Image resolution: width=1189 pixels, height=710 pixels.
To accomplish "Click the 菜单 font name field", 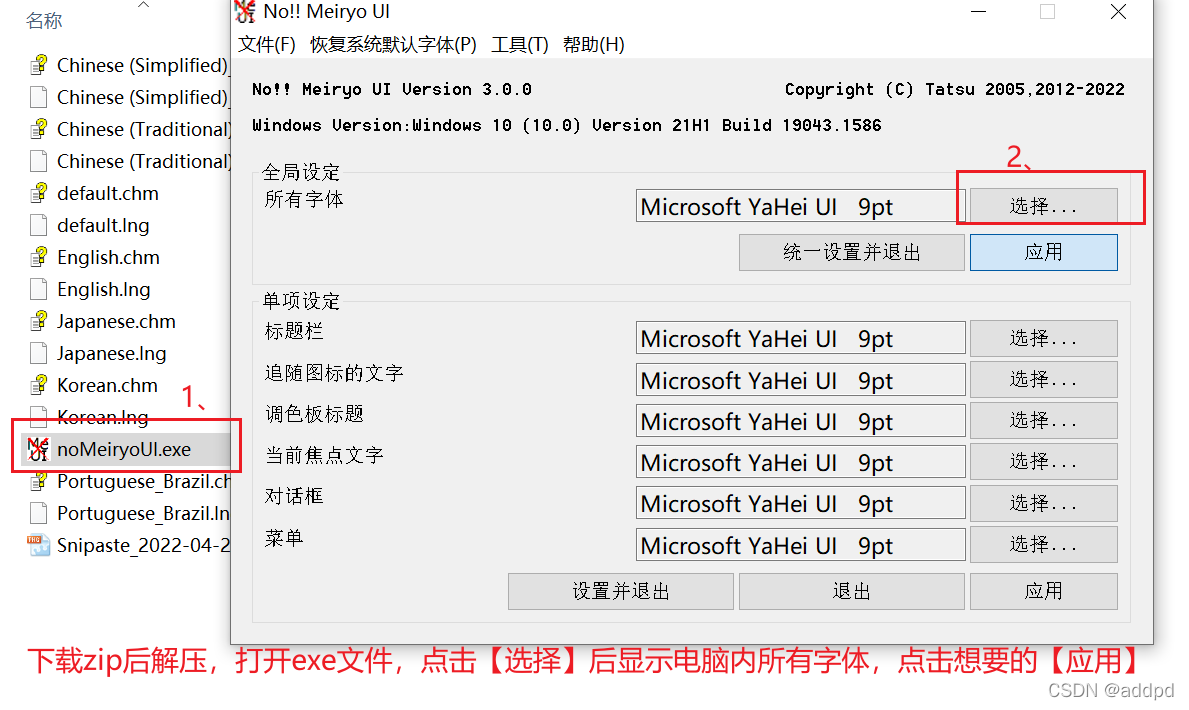I will (x=800, y=545).
